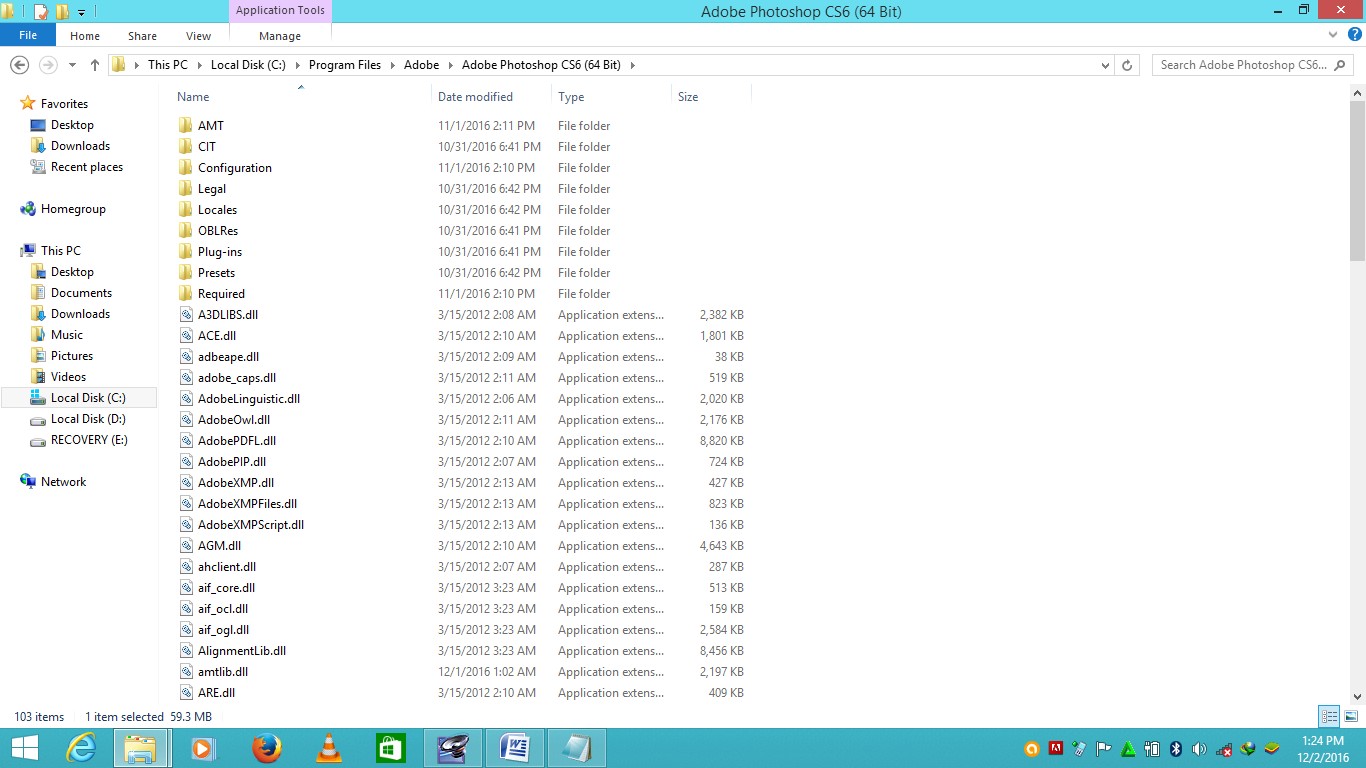Select the Plug-ins folder
This screenshot has height=768, width=1366.
click(220, 252)
